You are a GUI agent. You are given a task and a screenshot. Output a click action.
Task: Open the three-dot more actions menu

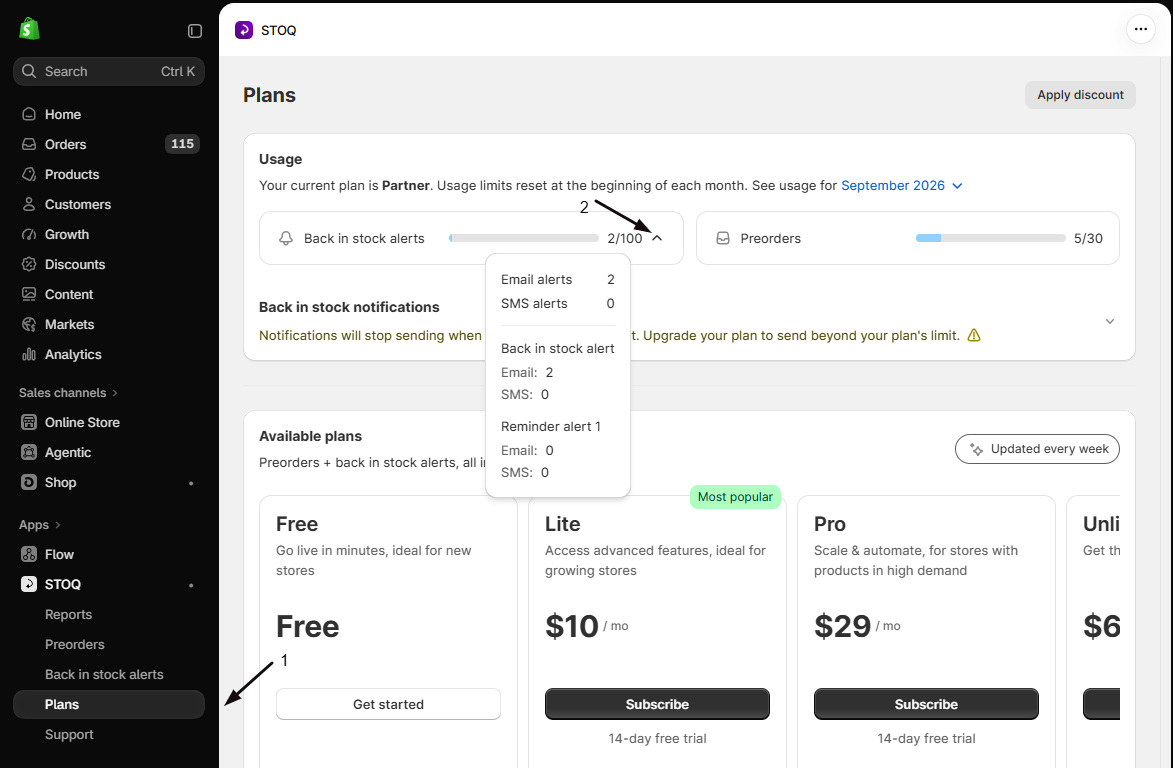1140,29
